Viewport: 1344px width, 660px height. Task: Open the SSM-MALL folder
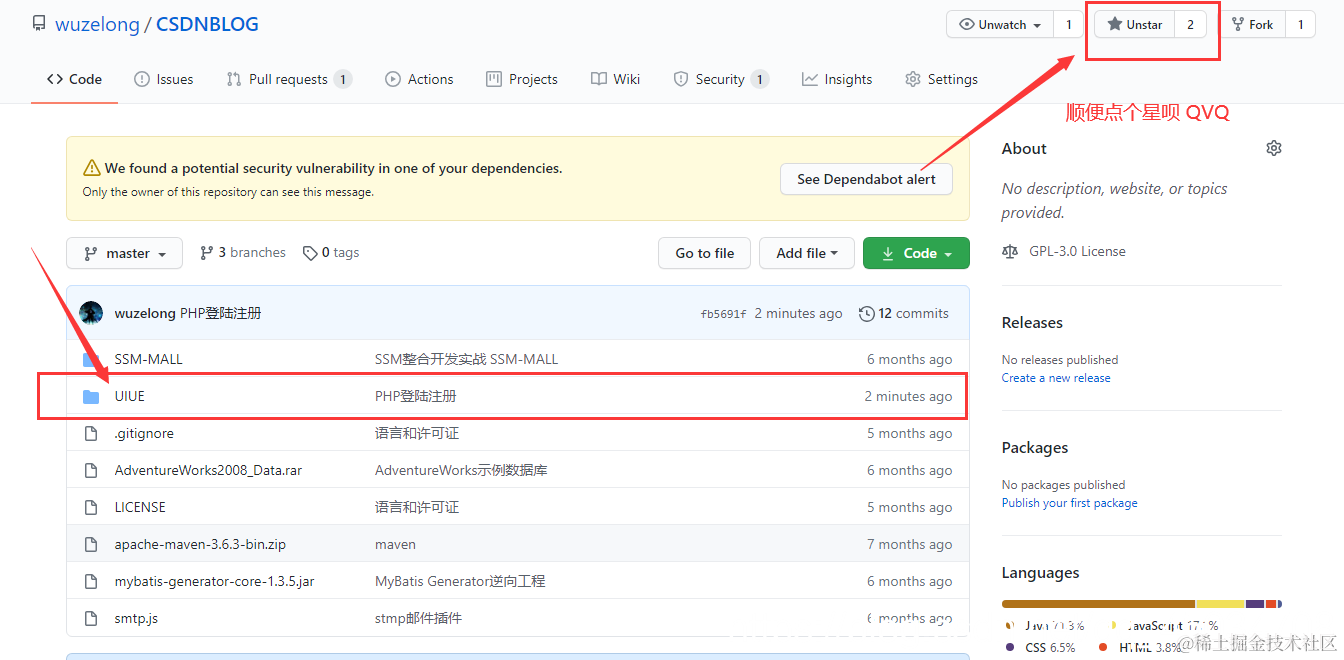(149, 359)
